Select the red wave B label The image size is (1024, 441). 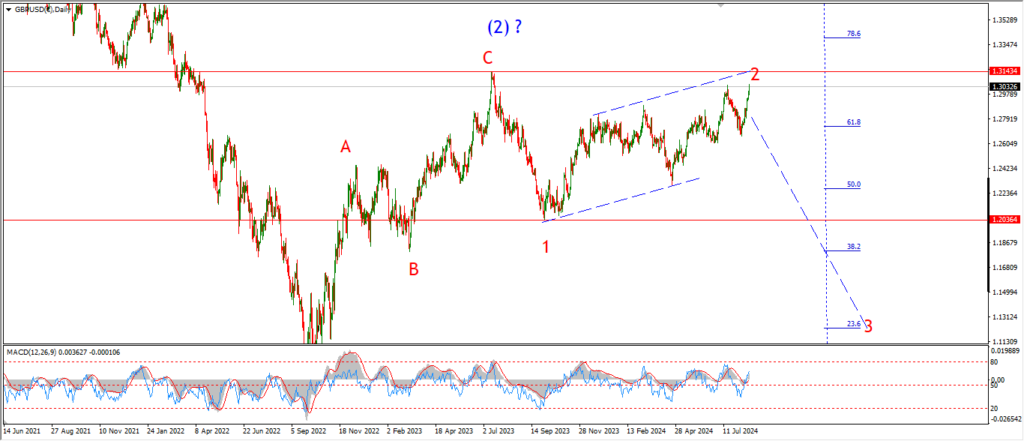[x=412, y=268]
